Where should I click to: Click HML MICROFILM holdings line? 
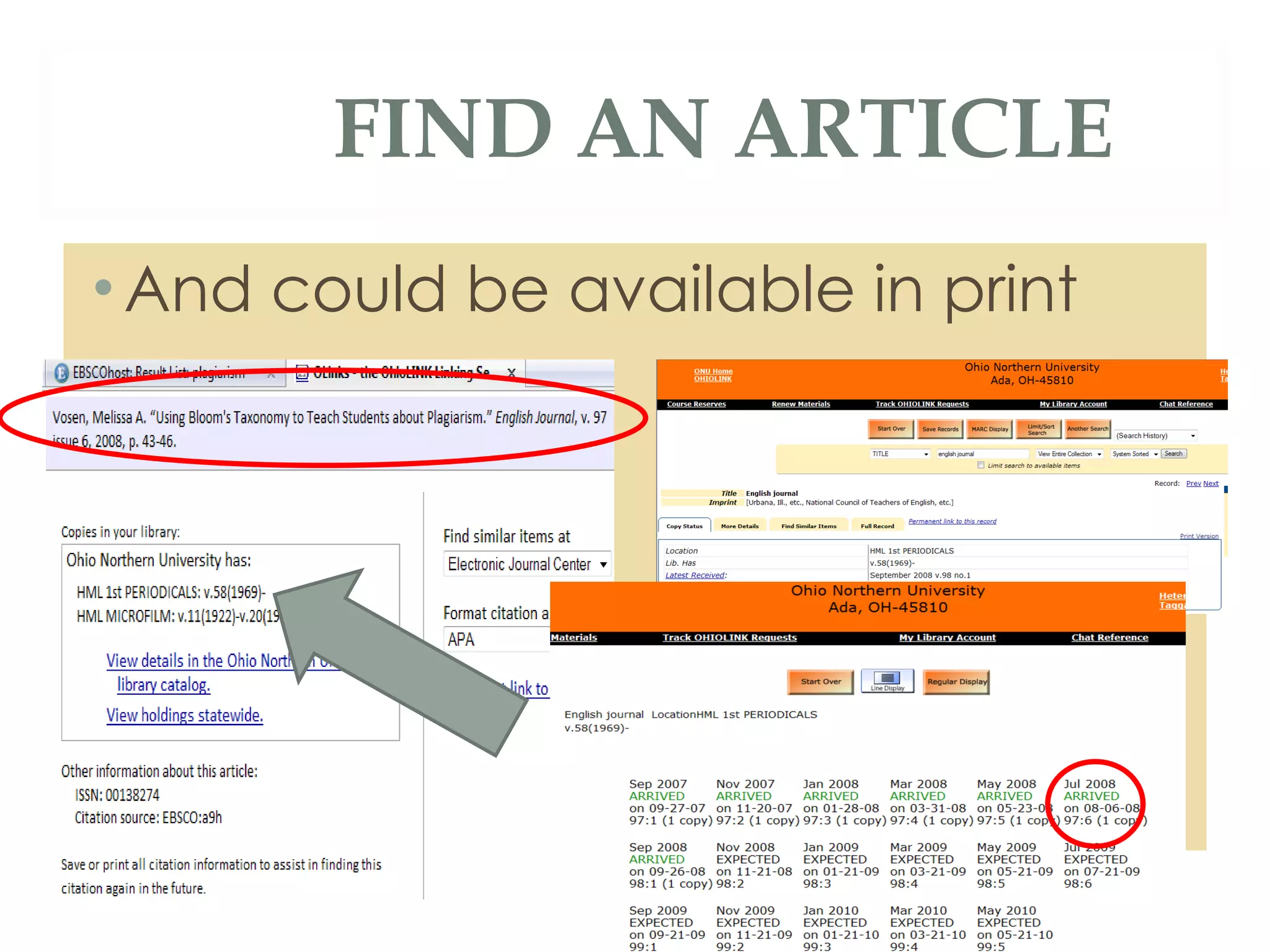[x=178, y=616]
